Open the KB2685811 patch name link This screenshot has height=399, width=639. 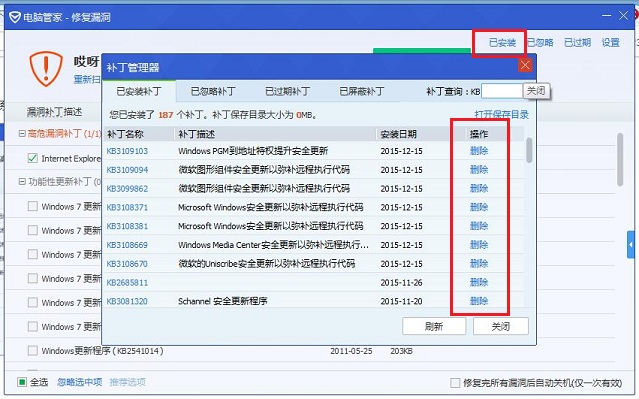tap(127, 282)
